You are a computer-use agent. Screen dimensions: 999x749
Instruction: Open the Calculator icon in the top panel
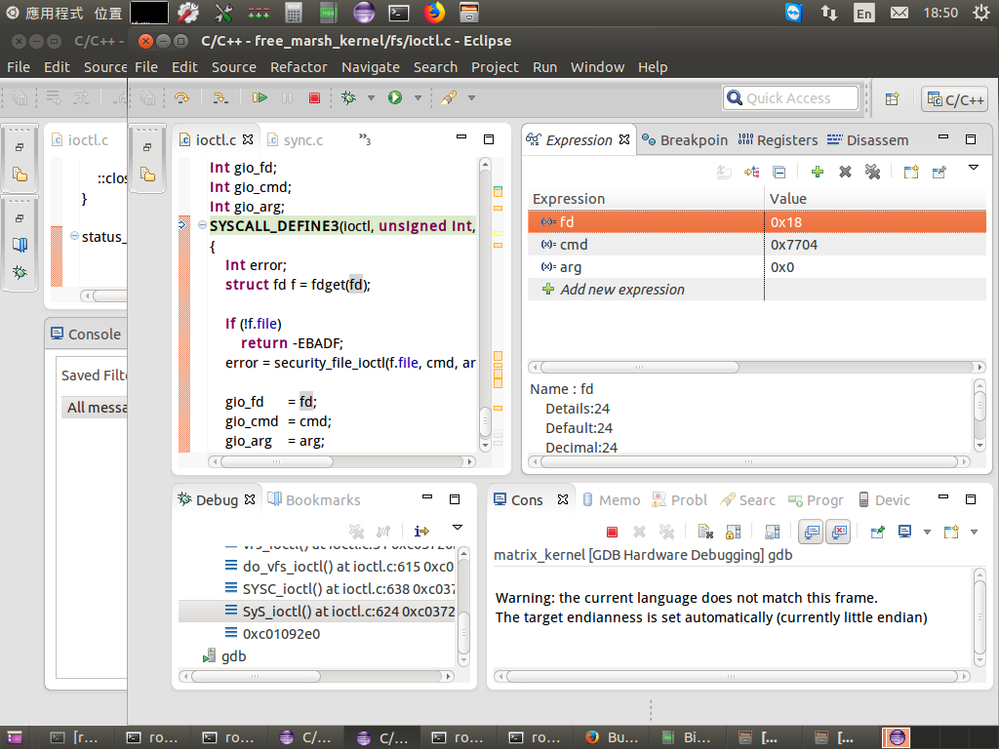point(293,12)
